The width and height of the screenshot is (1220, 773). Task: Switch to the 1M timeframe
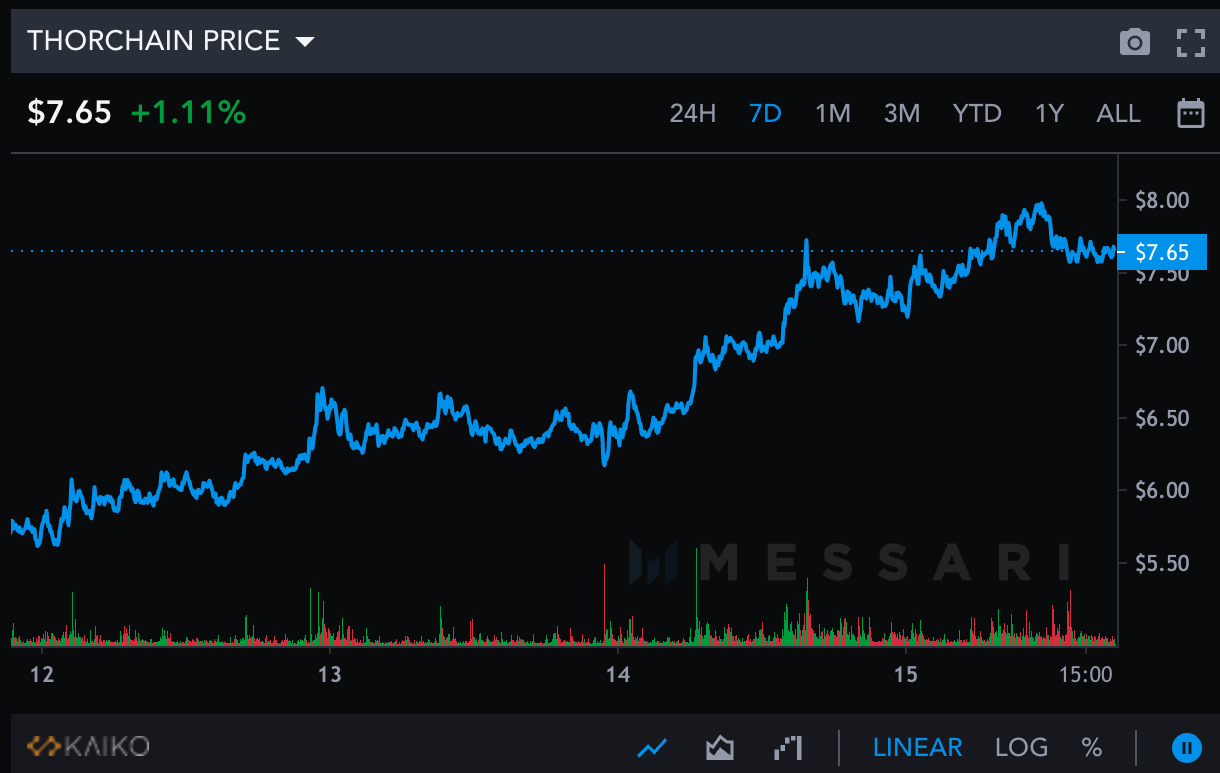[833, 113]
